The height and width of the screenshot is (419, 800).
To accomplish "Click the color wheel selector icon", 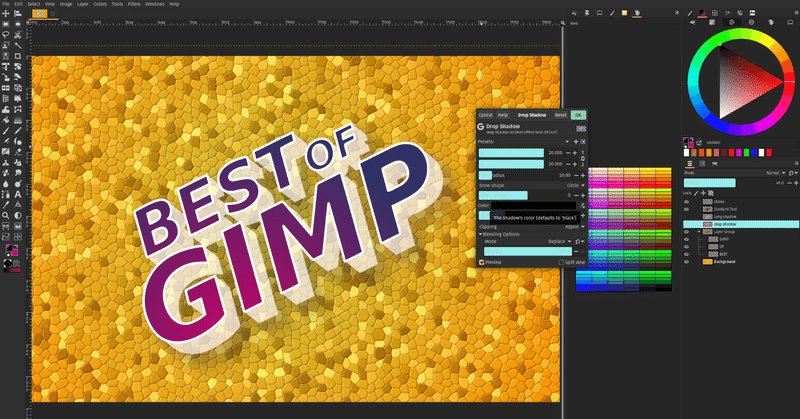I will 732,22.
